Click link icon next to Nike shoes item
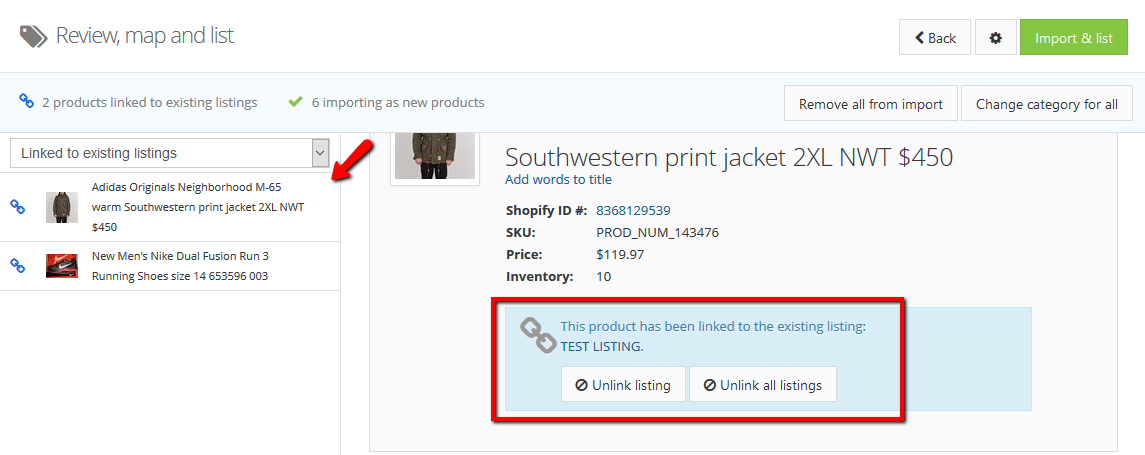 click(x=17, y=265)
